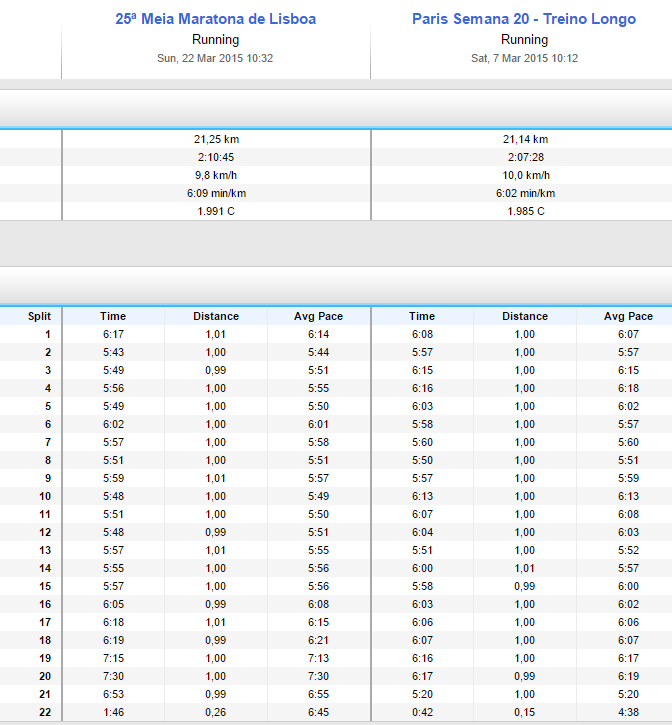Image resolution: width=672 pixels, height=725 pixels.
Task: Click Paris split 21 time cell 5:20
Action: (x=422, y=694)
